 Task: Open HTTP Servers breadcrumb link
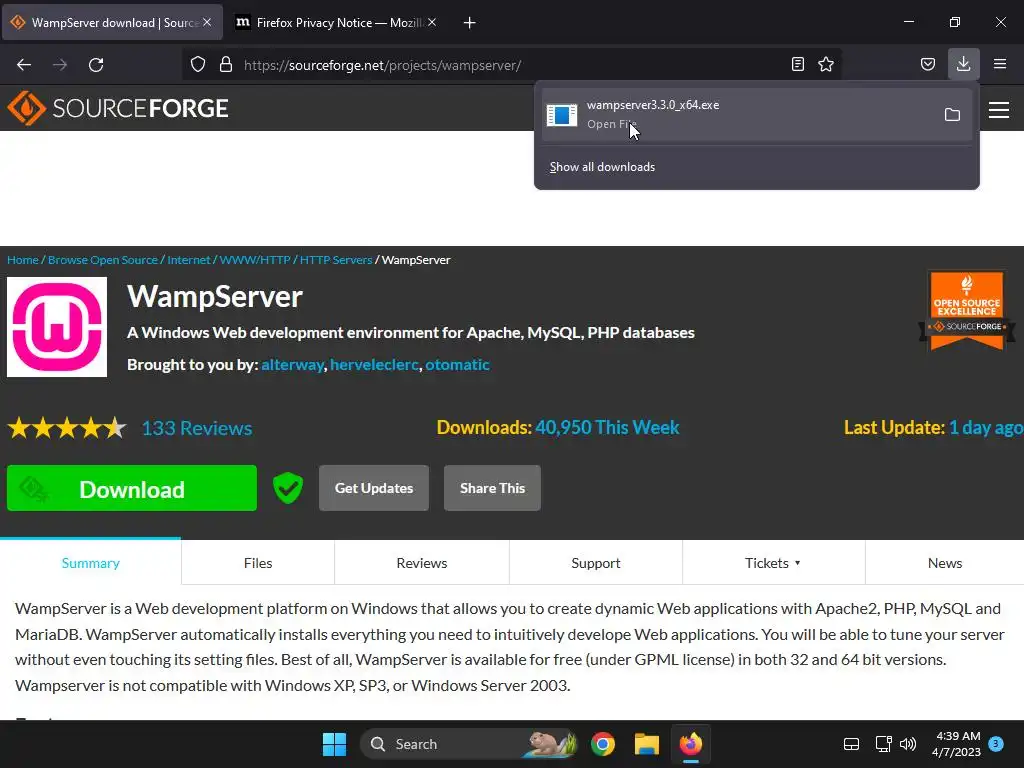click(336, 260)
